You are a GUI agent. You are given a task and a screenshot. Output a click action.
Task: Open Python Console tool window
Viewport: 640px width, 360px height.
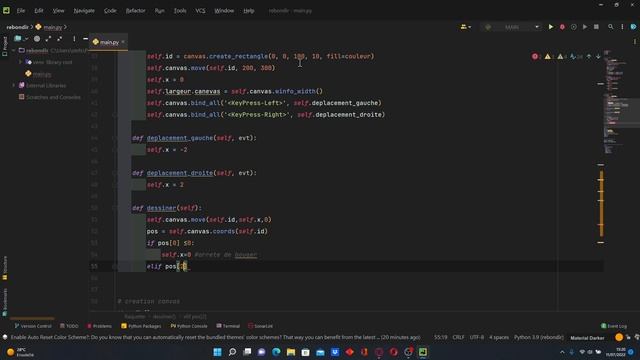click(189, 326)
